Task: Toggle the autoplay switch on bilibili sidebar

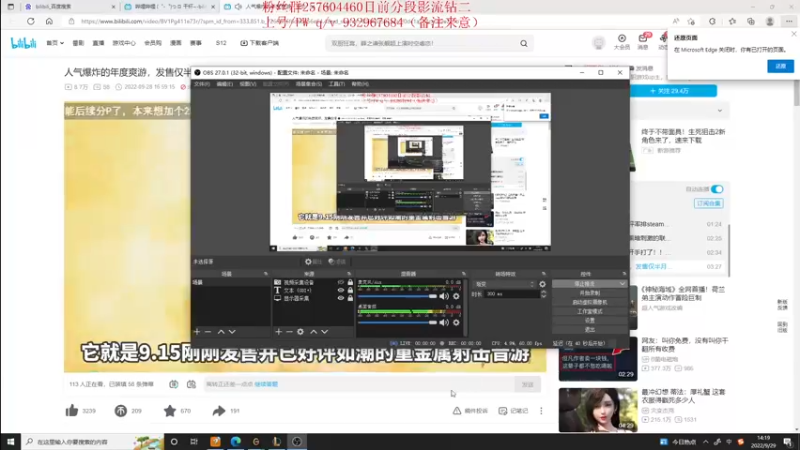Action: pos(717,189)
